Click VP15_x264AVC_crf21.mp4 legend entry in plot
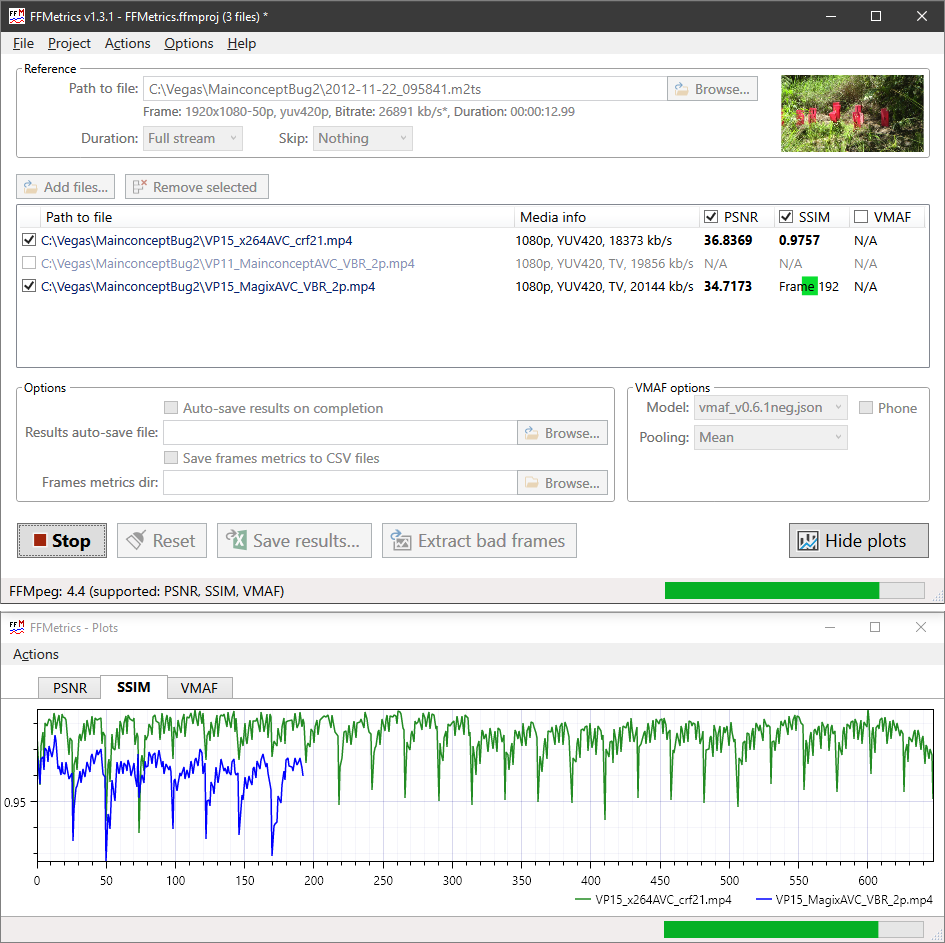This screenshot has width=945, height=943. click(653, 900)
